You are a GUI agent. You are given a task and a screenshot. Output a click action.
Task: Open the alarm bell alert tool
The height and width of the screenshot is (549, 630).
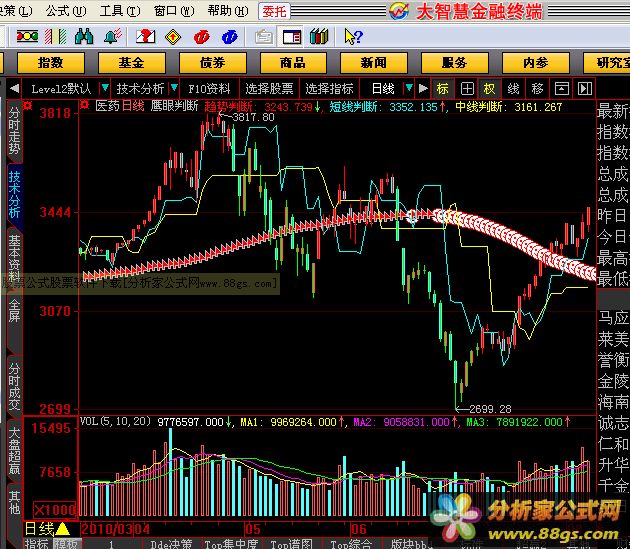point(112,37)
